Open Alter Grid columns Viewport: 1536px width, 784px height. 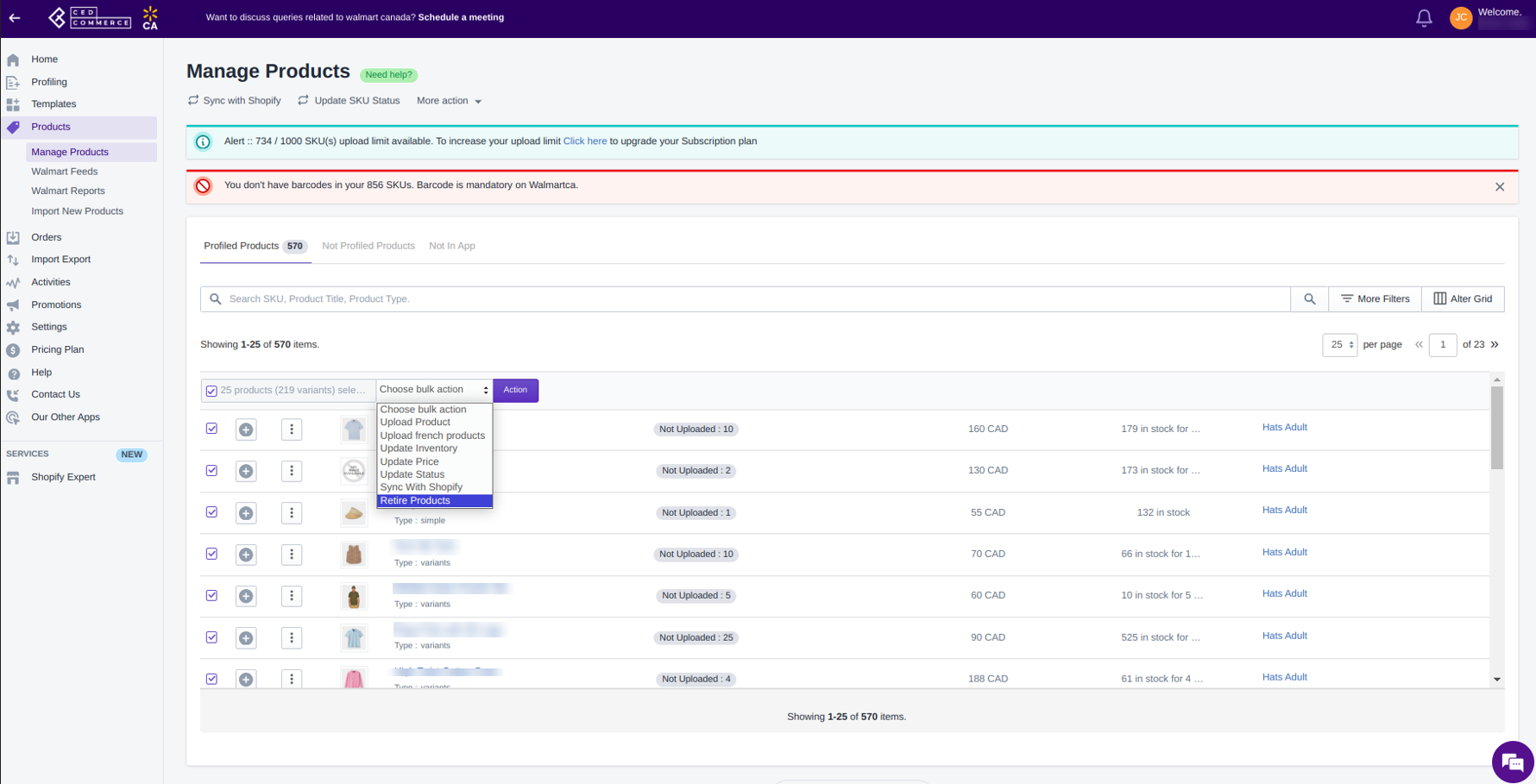[x=1463, y=298]
